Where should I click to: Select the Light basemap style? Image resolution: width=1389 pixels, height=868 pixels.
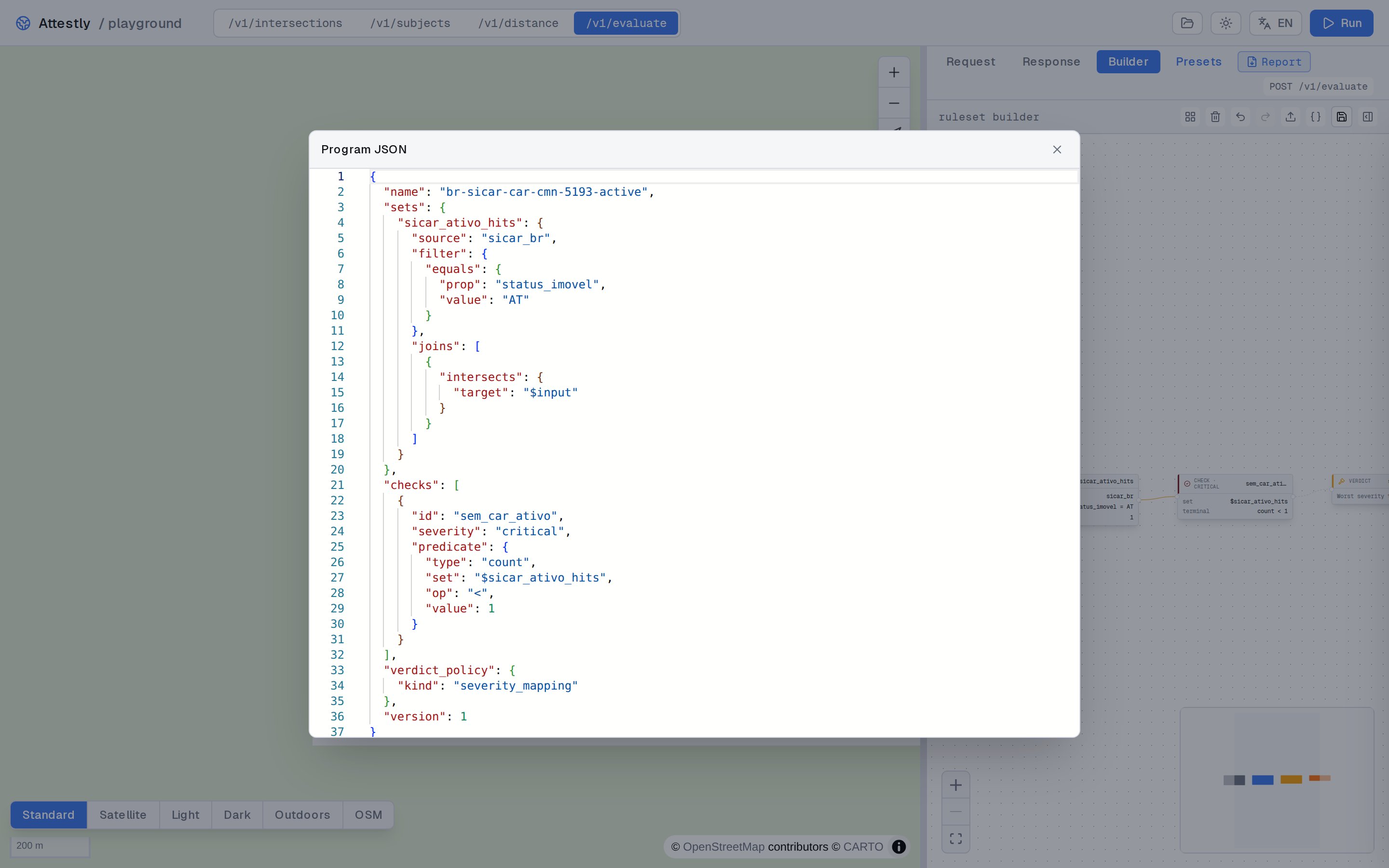(x=185, y=814)
